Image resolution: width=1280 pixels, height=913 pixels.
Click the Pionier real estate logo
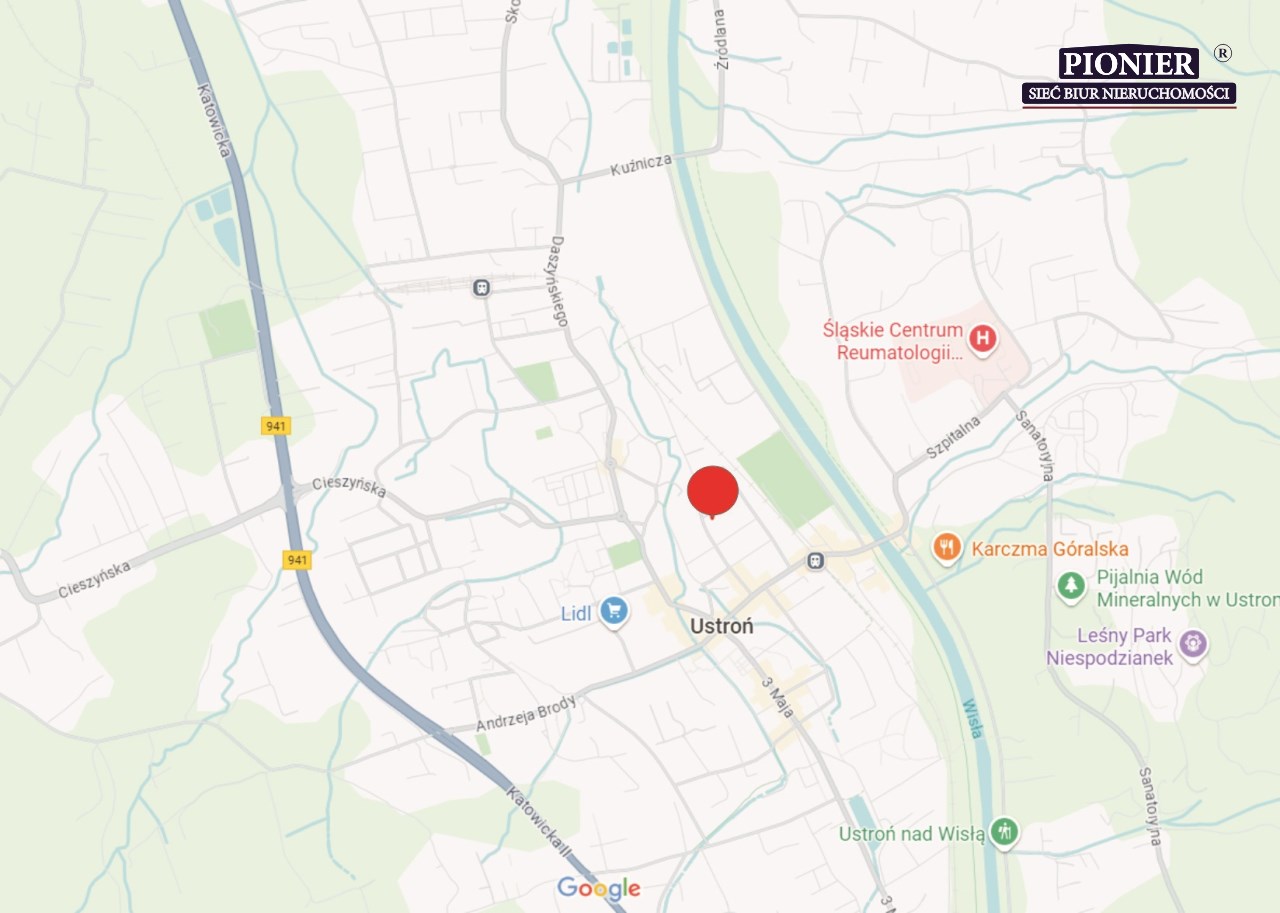[1129, 75]
